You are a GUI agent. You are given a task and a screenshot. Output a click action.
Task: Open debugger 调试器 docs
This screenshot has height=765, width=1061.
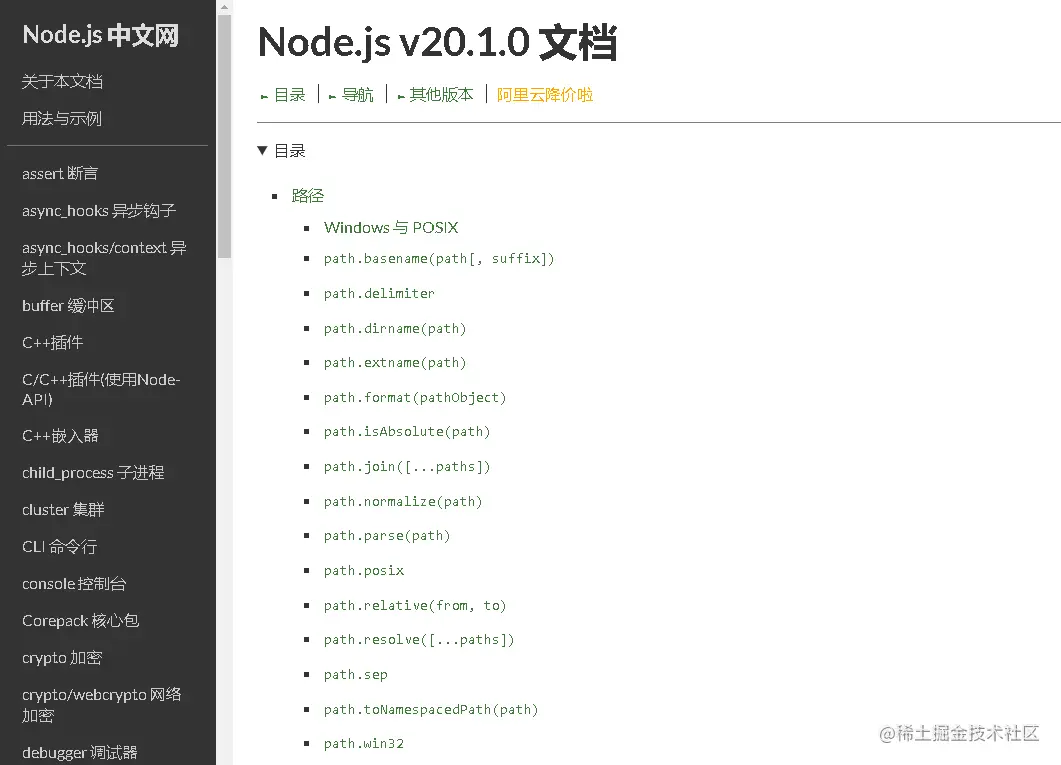point(79,752)
